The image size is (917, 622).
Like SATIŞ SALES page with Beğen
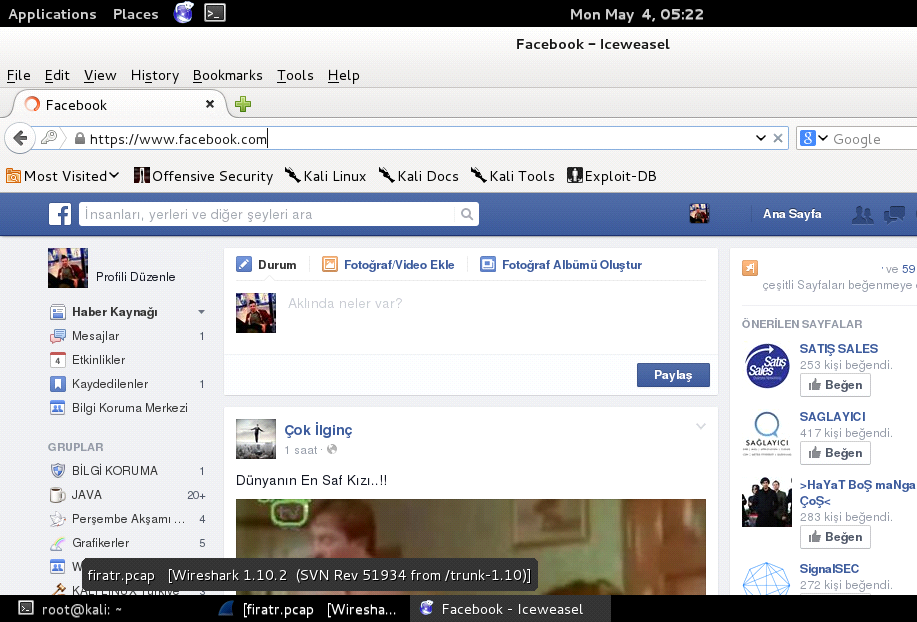pyautogui.click(x=835, y=385)
